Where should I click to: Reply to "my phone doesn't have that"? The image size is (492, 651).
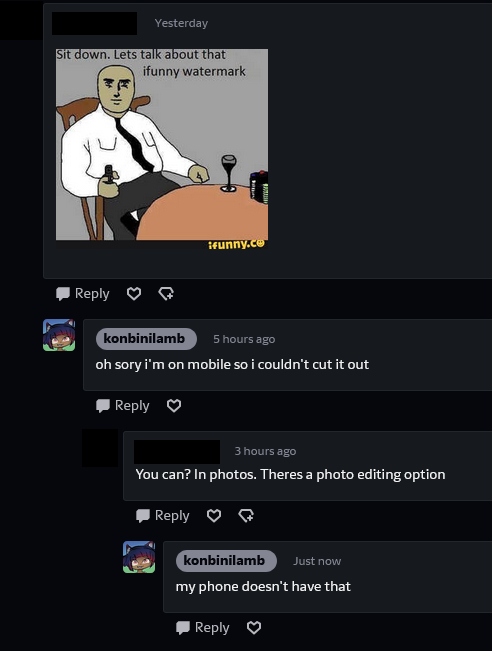pyautogui.click(x=203, y=627)
